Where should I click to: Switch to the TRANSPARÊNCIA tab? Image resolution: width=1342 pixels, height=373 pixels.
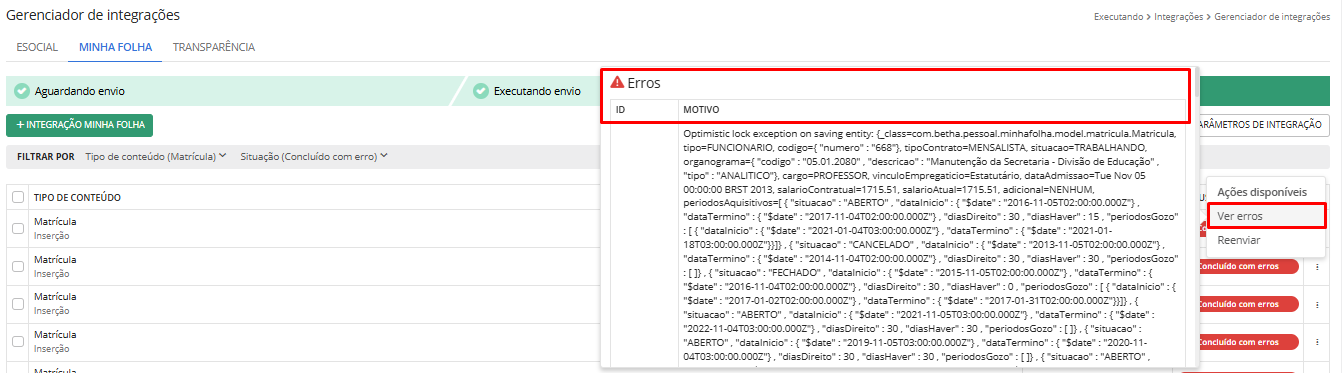coord(214,47)
